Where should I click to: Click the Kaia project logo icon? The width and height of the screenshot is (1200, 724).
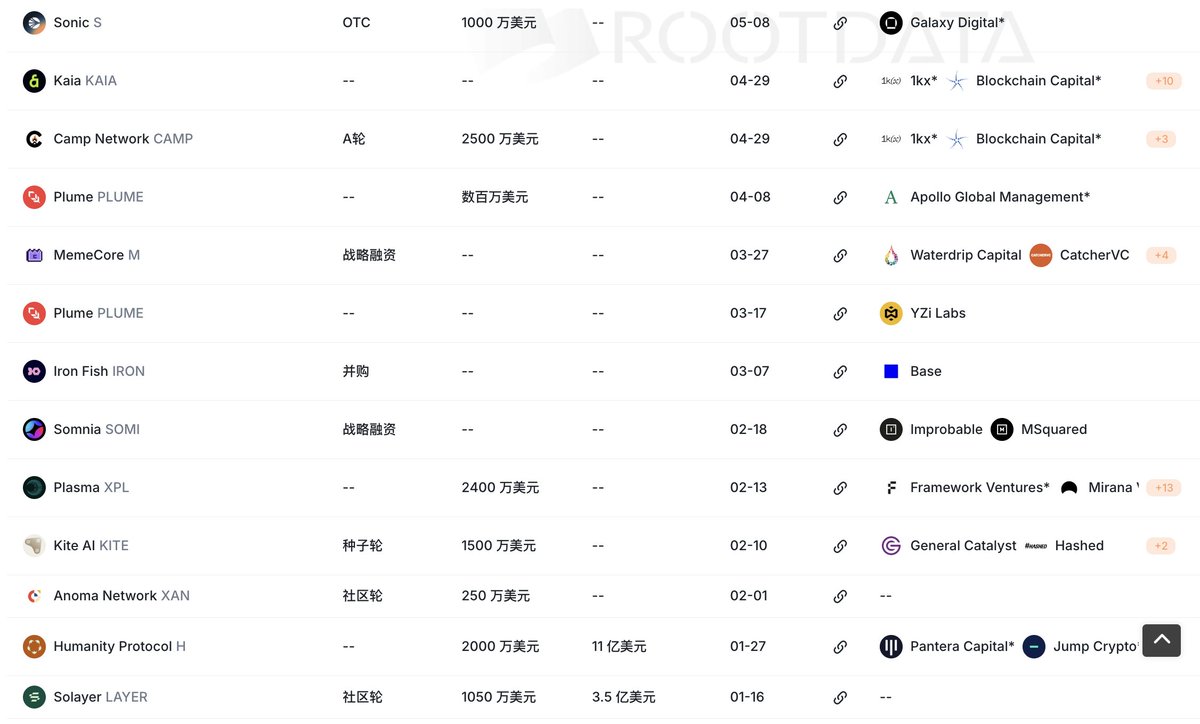(x=35, y=81)
